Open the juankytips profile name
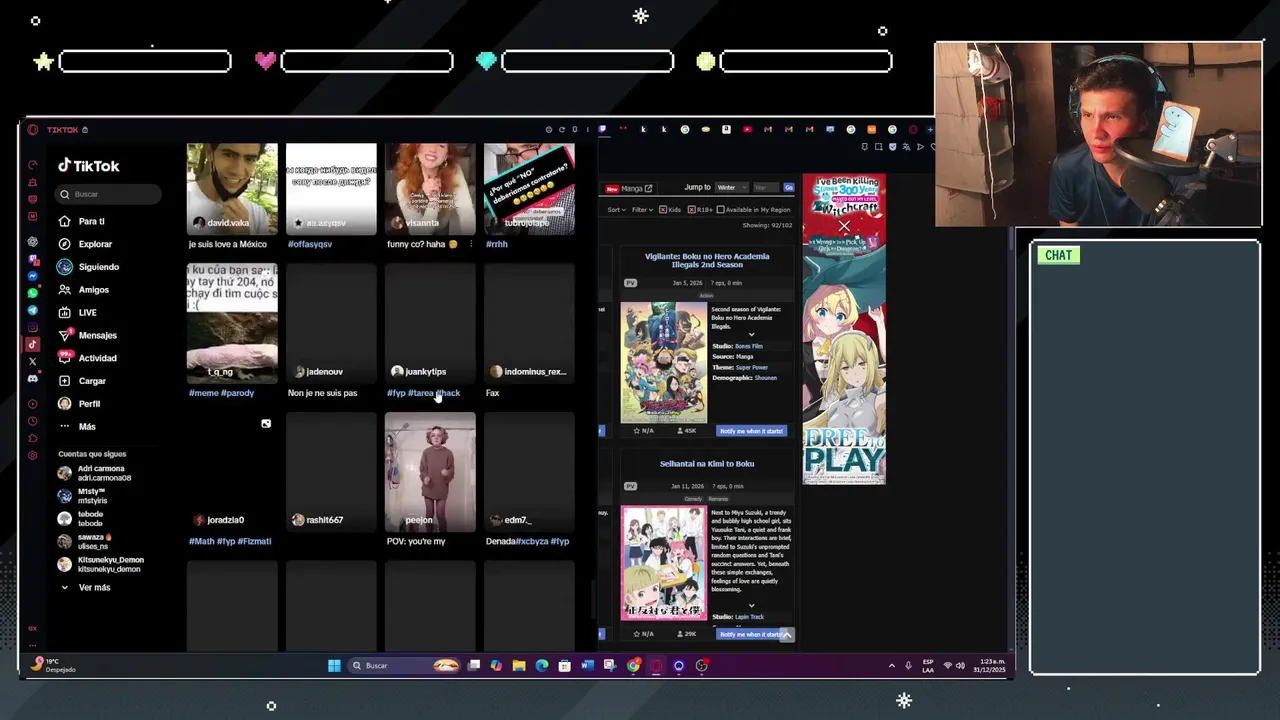Screen dimensions: 1280x720 click(425, 372)
